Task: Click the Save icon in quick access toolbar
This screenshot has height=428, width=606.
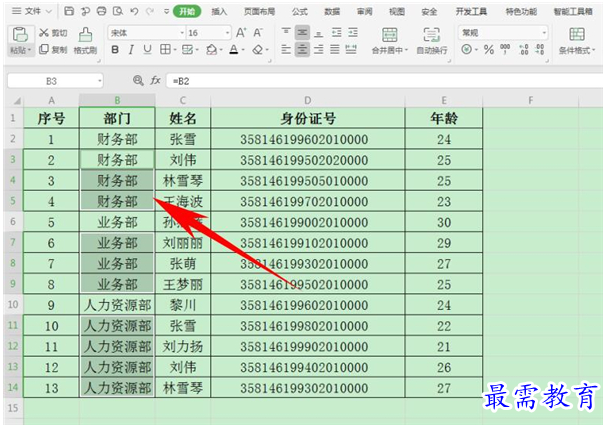Action: (69, 11)
